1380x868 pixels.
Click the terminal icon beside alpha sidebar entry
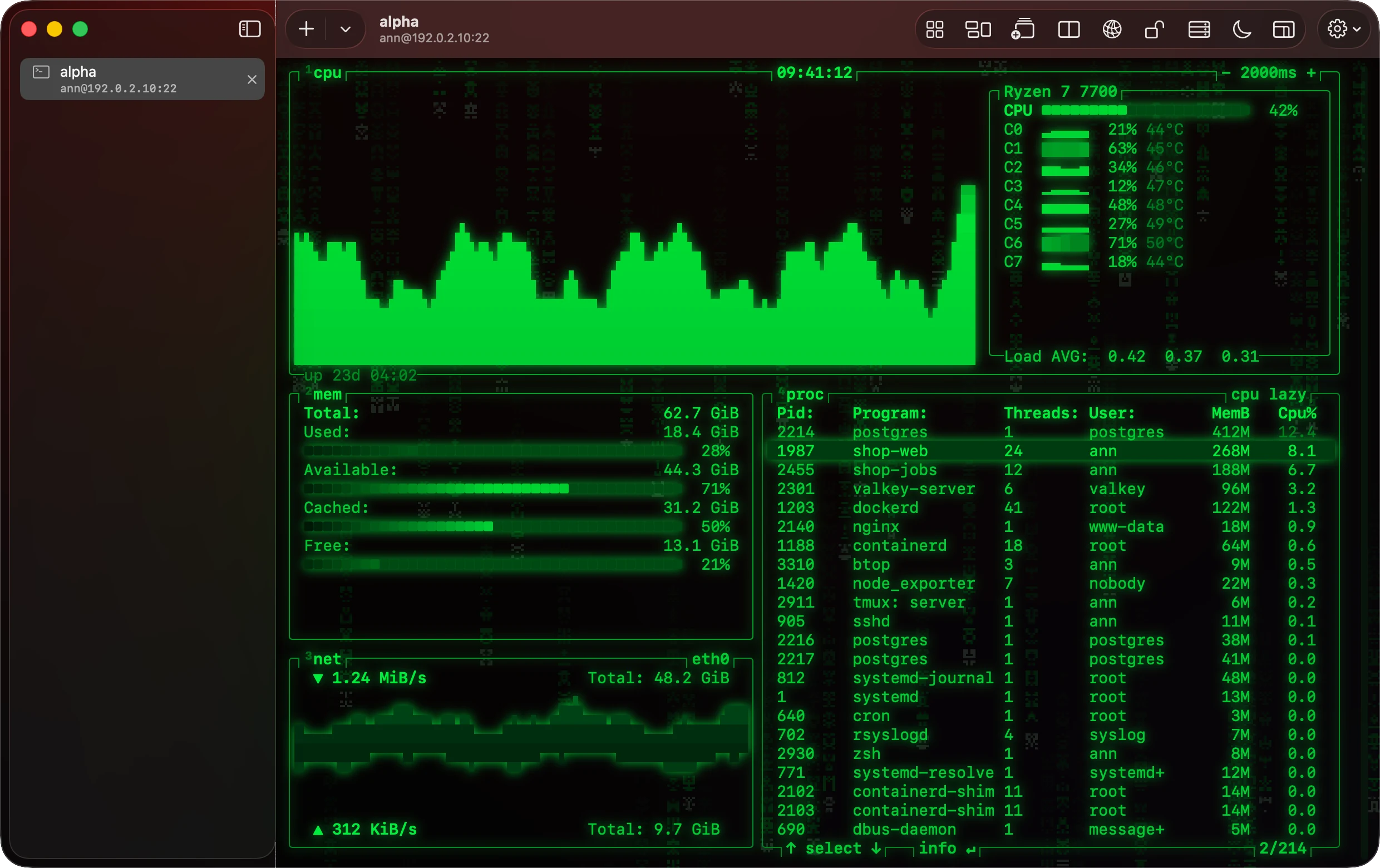coord(41,72)
